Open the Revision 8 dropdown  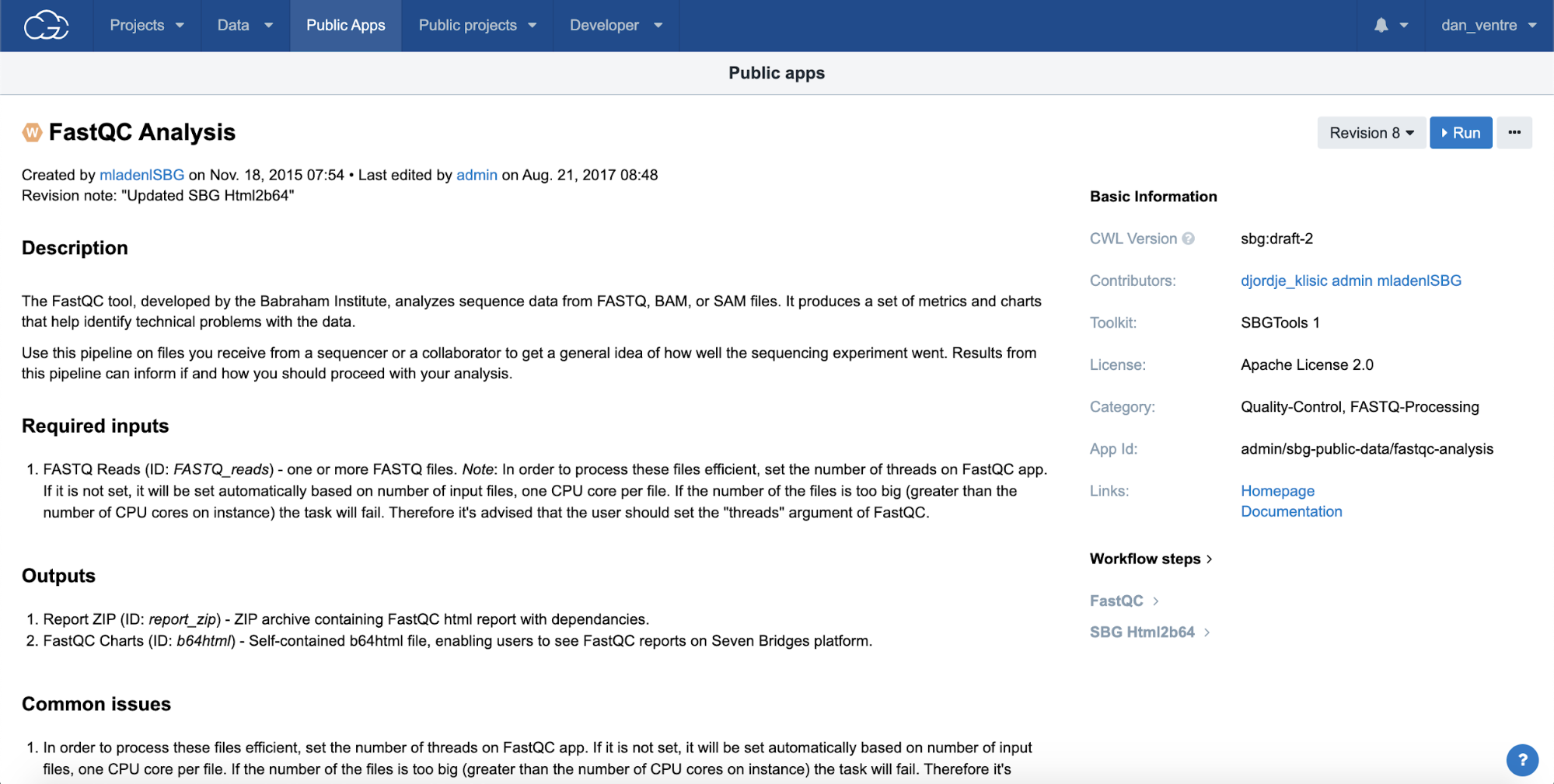pos(1371,132)
